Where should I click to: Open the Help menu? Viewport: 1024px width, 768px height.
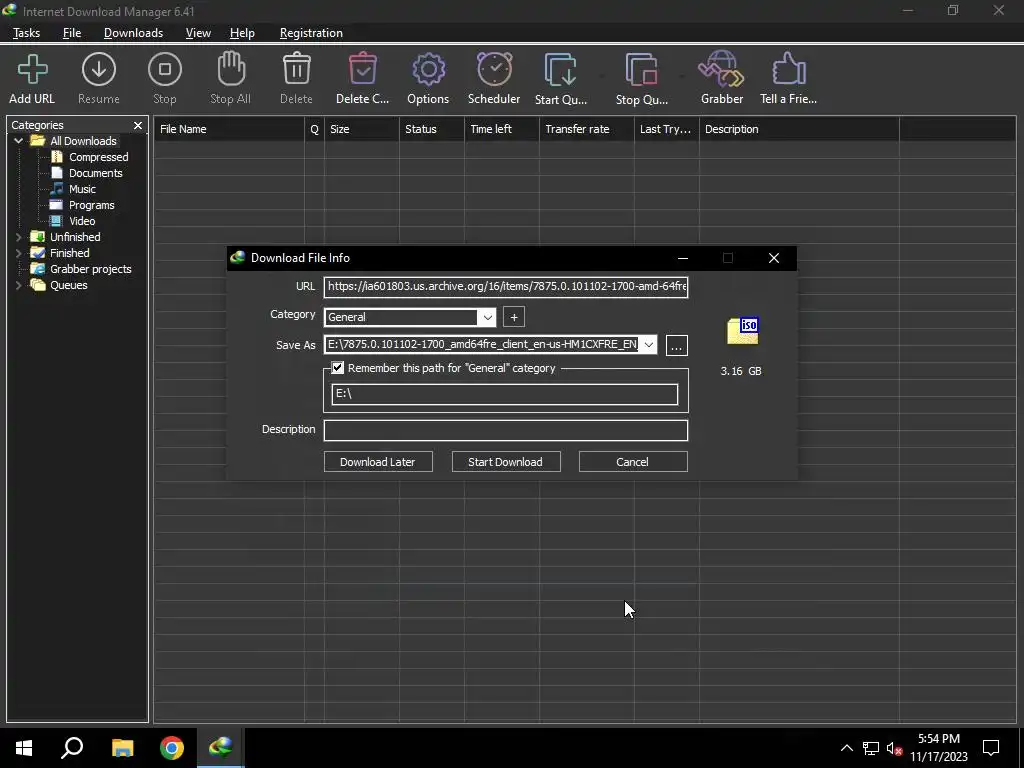[242, 33]
